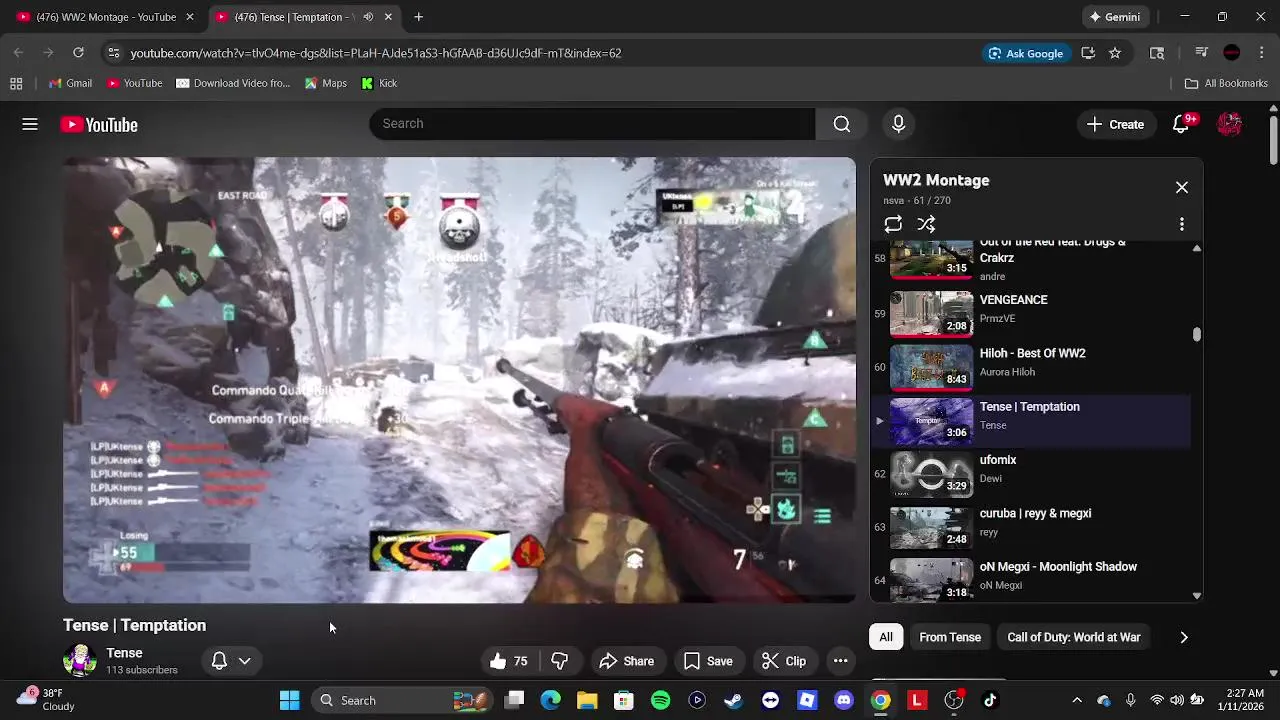Open Chrome three-dot menu
The height and width of the screenshot is (720, 1280).
(x=1262, y=53)
